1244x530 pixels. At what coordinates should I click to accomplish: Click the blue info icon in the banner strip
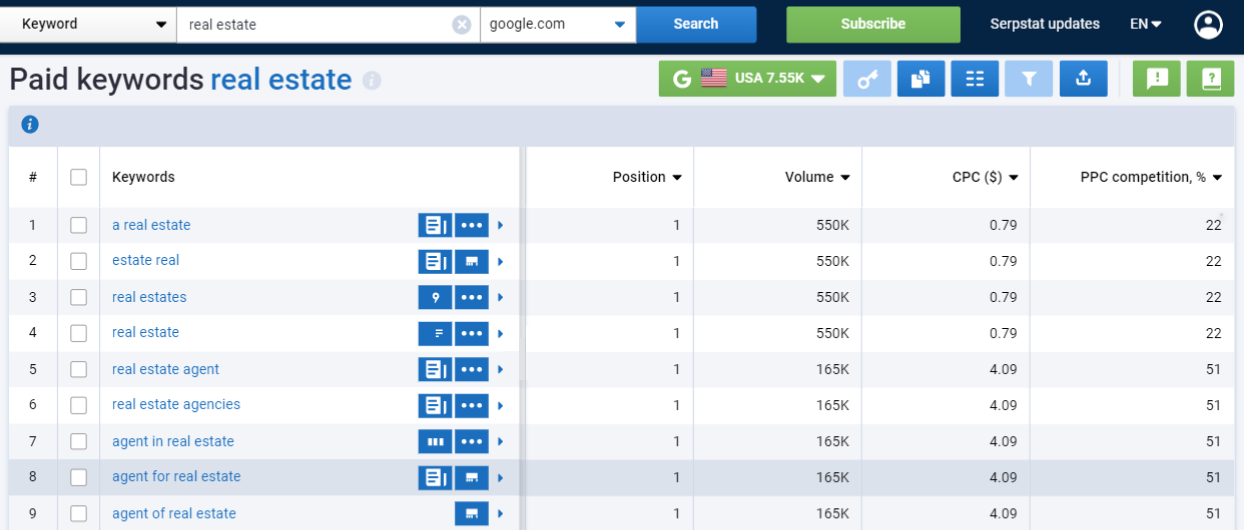point(30,125)
